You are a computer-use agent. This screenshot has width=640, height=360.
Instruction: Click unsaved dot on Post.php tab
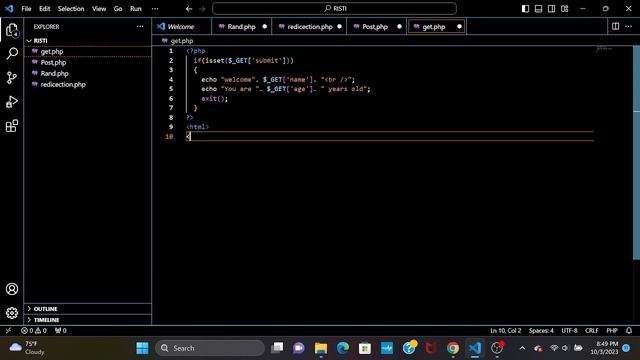tap(399, 27)
